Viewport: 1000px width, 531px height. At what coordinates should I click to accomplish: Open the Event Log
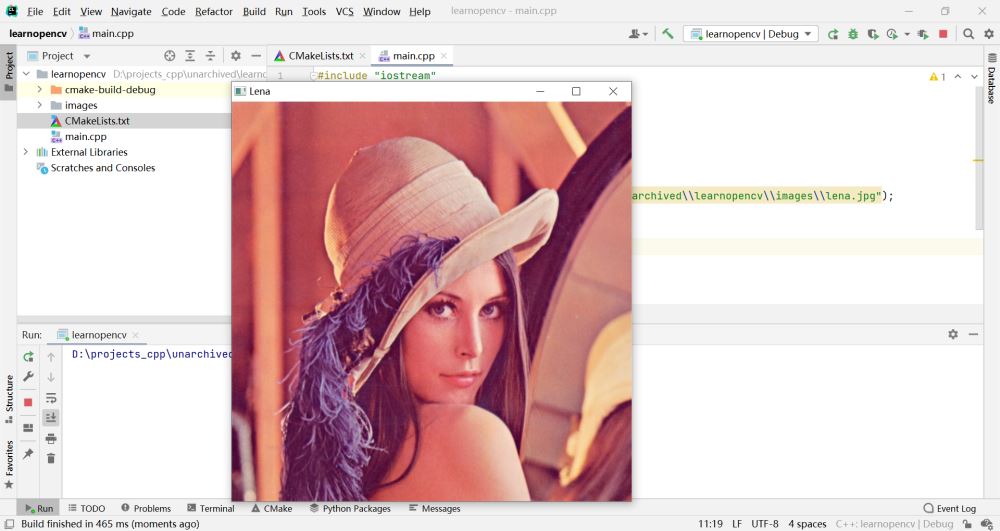pyautogui.click(x=950, y=508)
